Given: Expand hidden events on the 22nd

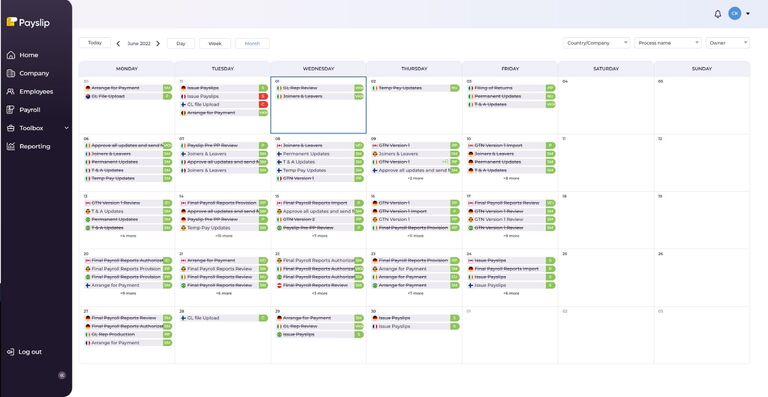Looking at the screenshot, I should point(319,294).
